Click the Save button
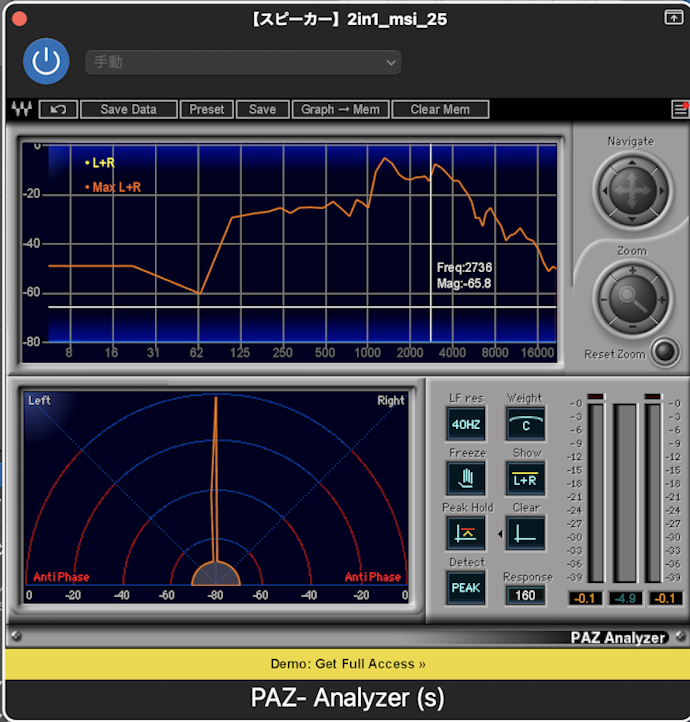This screenshot has width=690, height=722. [262, 110]
